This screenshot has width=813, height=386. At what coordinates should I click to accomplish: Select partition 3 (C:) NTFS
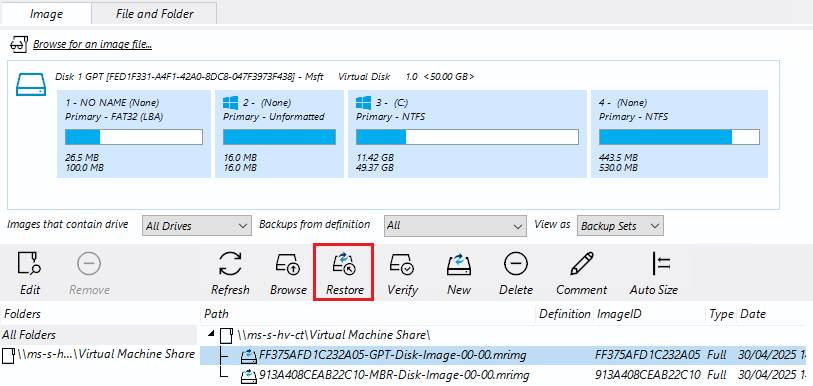(x=467, y=134)
